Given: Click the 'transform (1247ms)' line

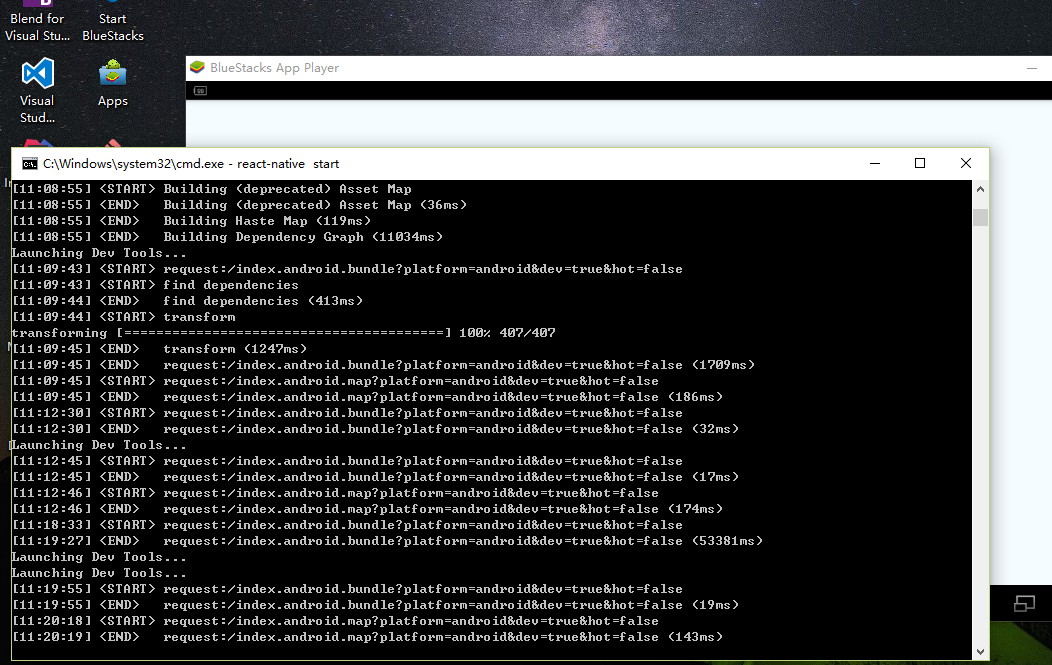Looking at the screenshot, I should (160, 349).
